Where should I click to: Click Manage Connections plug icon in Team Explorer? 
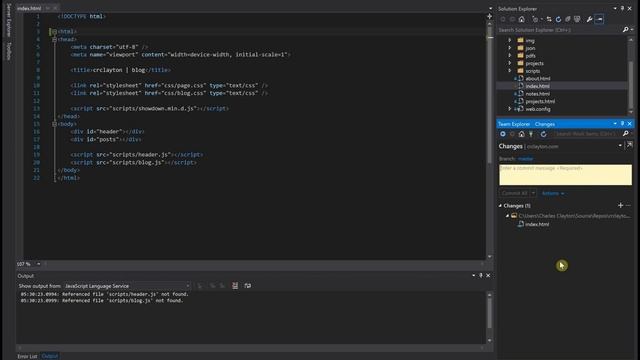[x=531, y=134]
